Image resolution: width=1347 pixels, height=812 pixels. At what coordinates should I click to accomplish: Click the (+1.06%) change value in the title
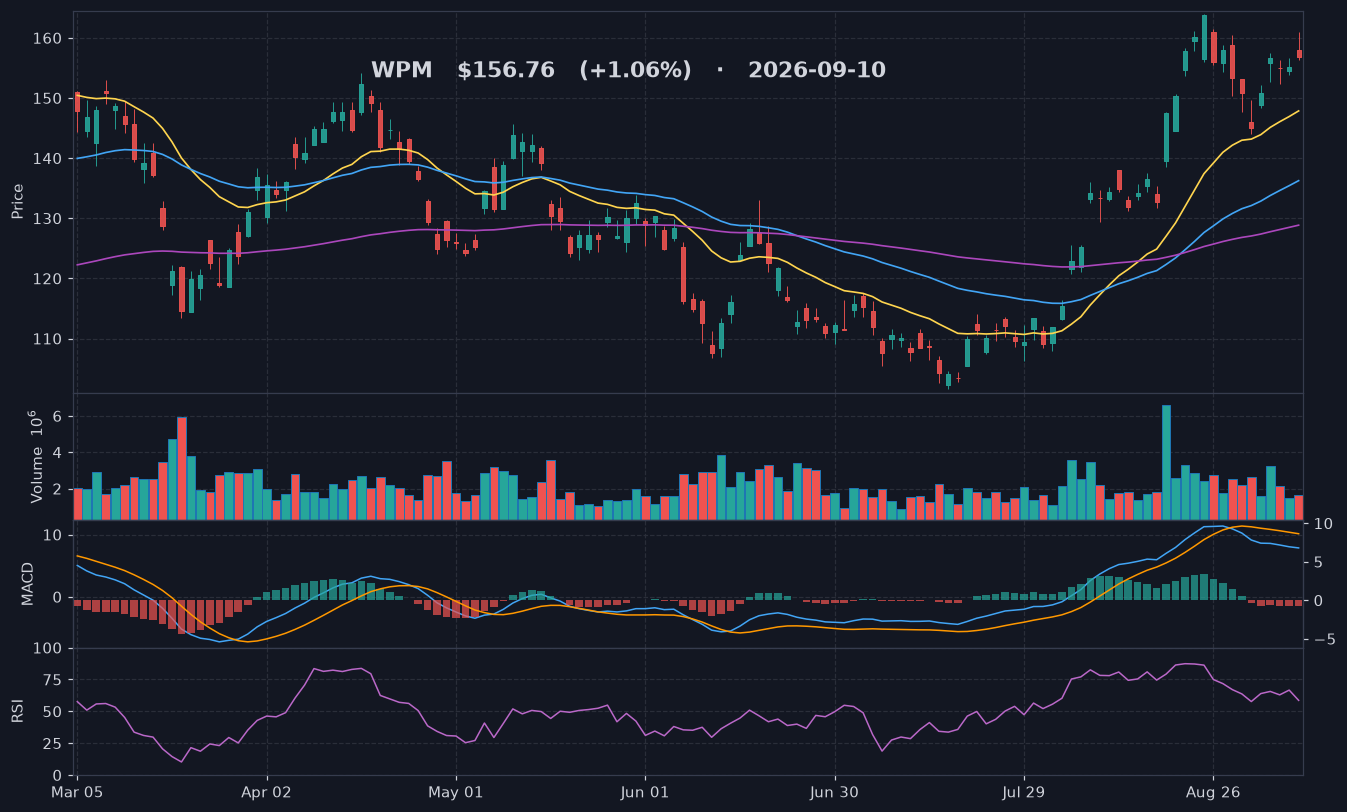[635, 71]
